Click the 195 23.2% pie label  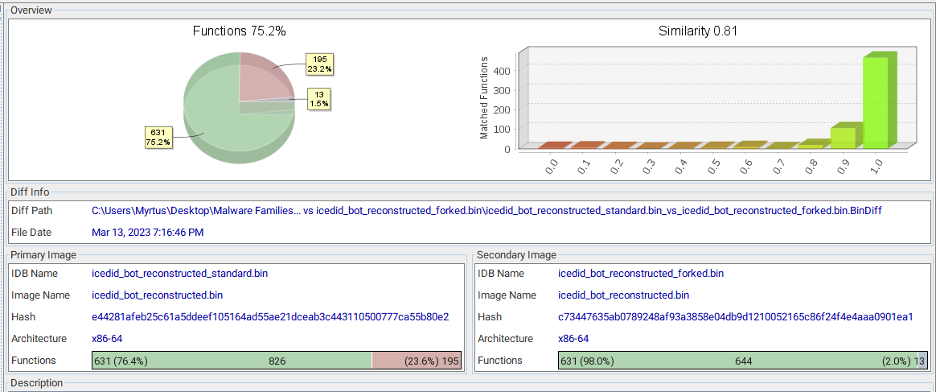(x=319, y=64)
